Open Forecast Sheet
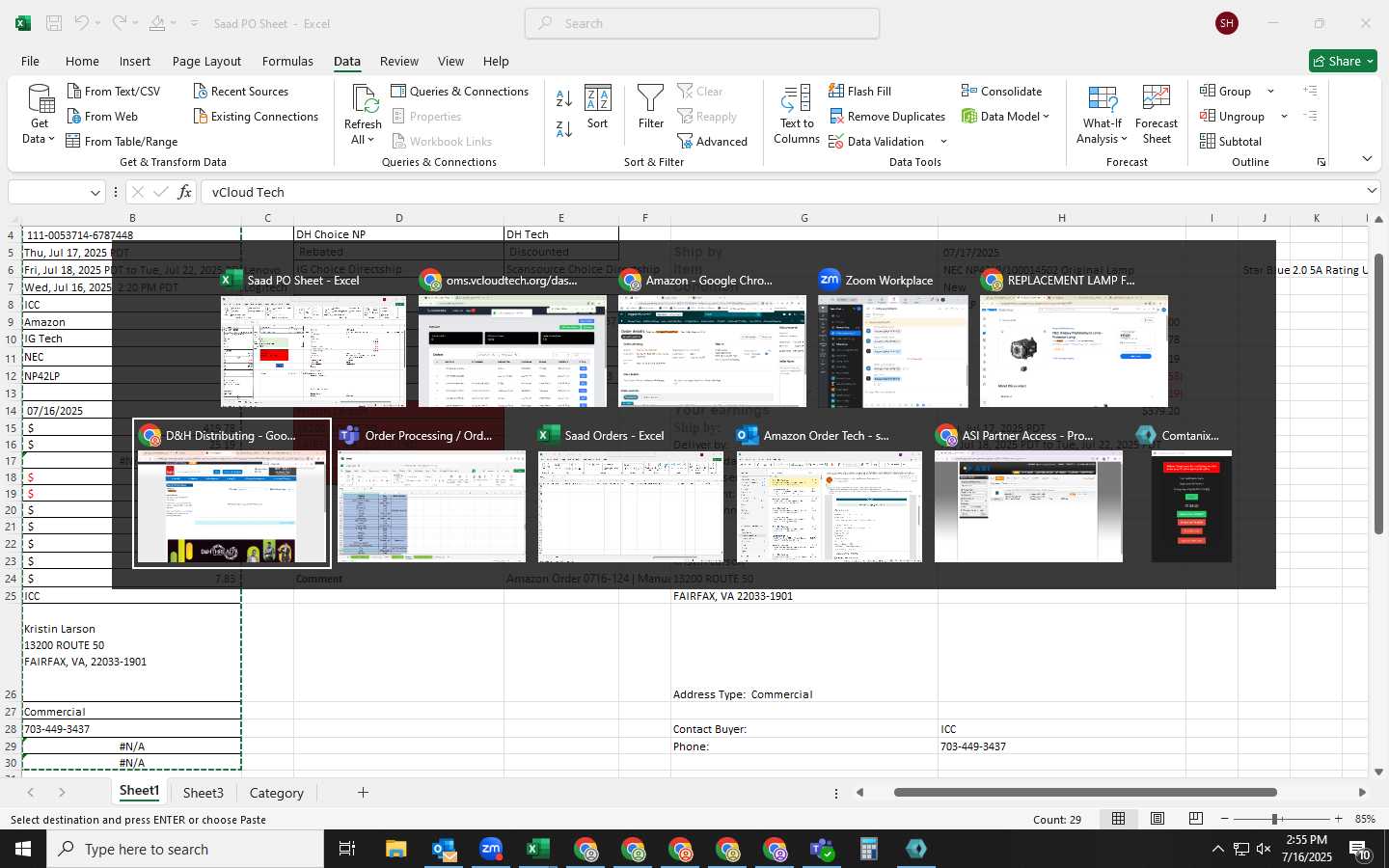Screen dimensions: 1389x868 pyautogui.click(x=1157, y=114)
